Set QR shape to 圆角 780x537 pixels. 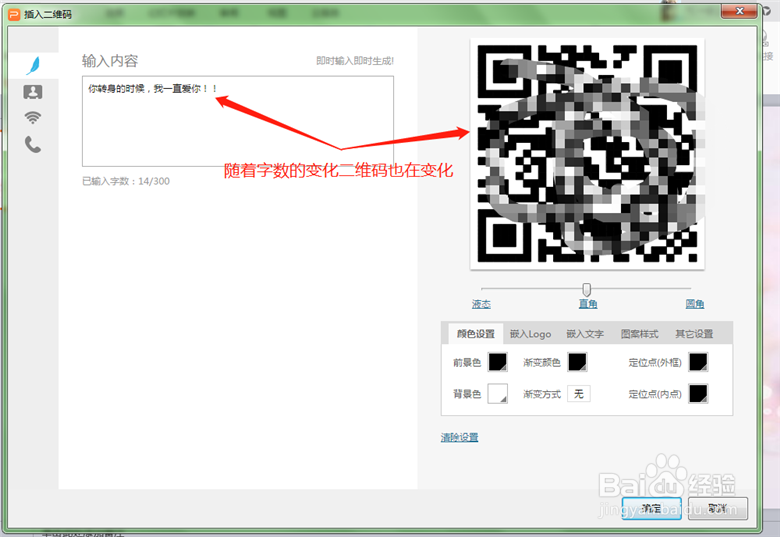pyautogui.click(x=694, y=304)
